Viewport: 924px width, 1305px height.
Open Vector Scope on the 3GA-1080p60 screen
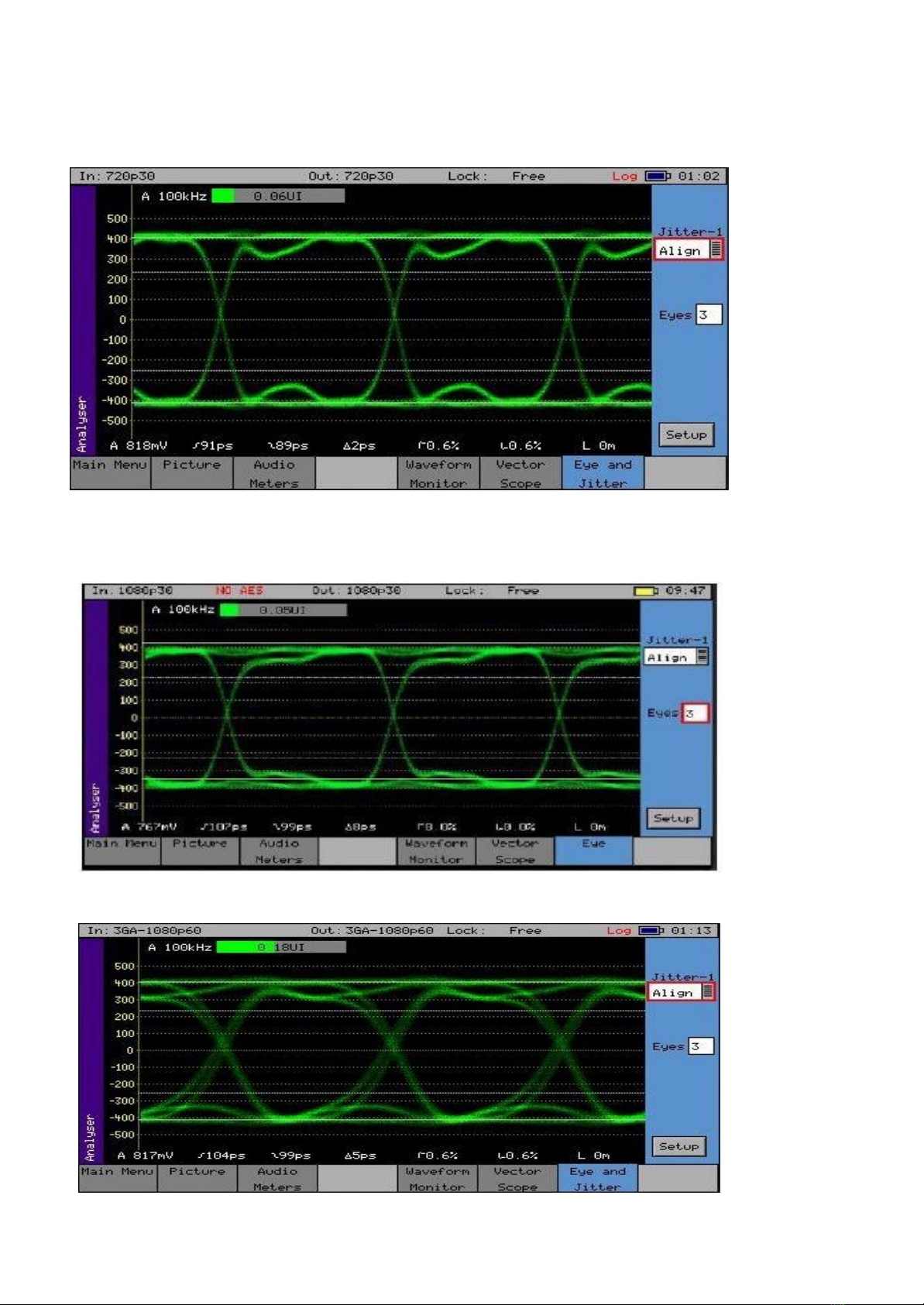coord(517,1178)
